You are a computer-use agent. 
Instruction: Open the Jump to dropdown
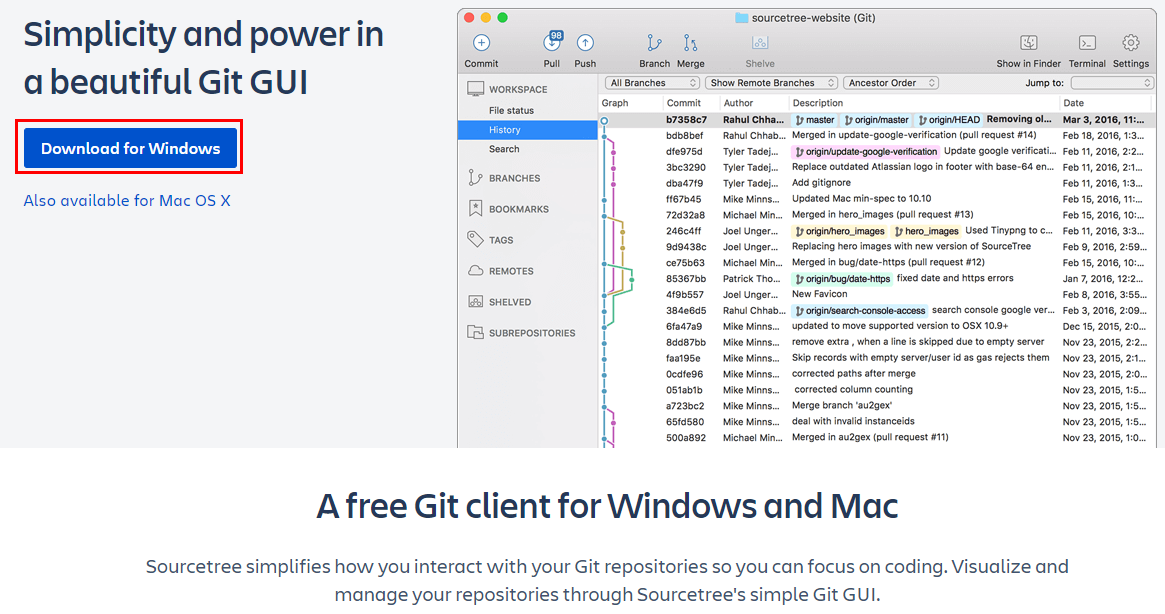pos(1112,83)
